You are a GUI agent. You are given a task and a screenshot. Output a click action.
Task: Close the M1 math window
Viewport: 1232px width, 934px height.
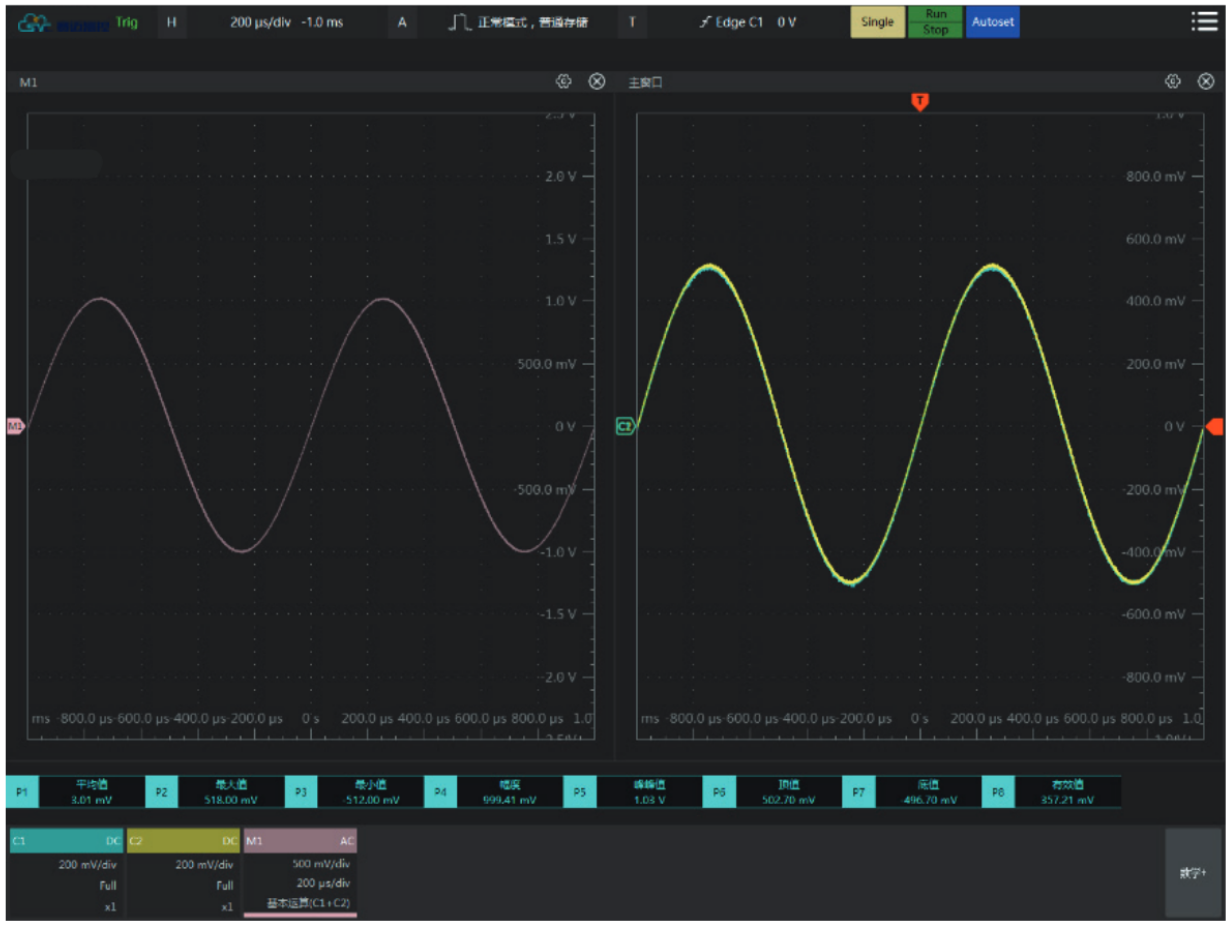[597, 82]
